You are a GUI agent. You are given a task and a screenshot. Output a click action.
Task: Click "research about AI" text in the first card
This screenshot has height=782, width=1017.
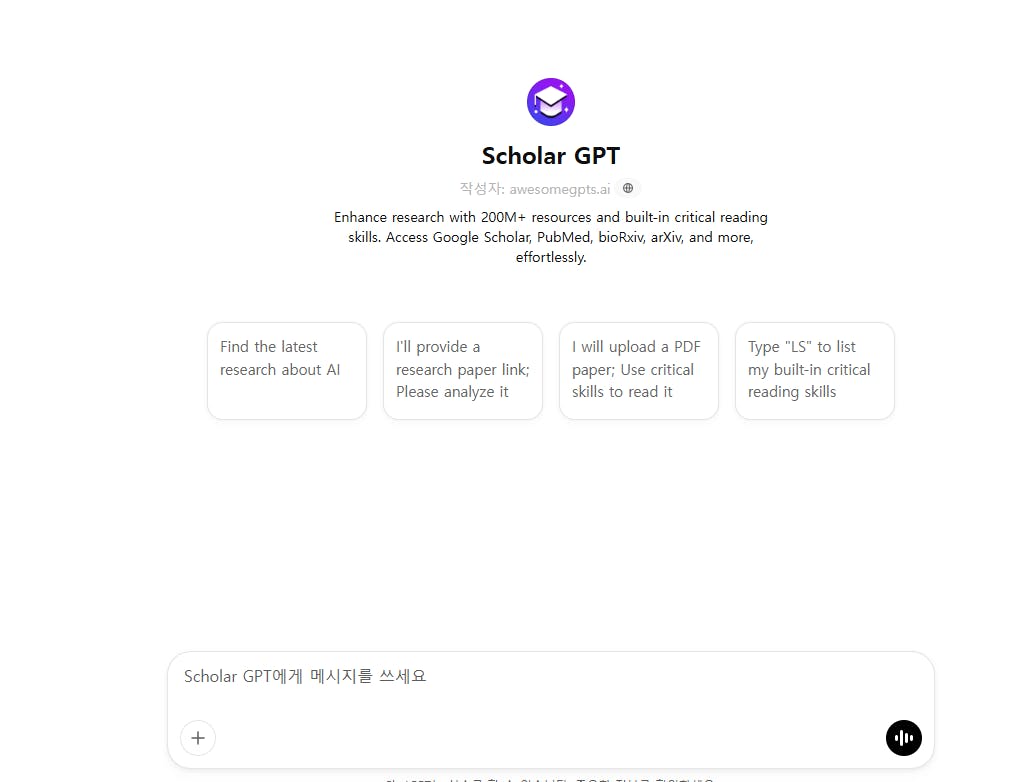(280, 370)
